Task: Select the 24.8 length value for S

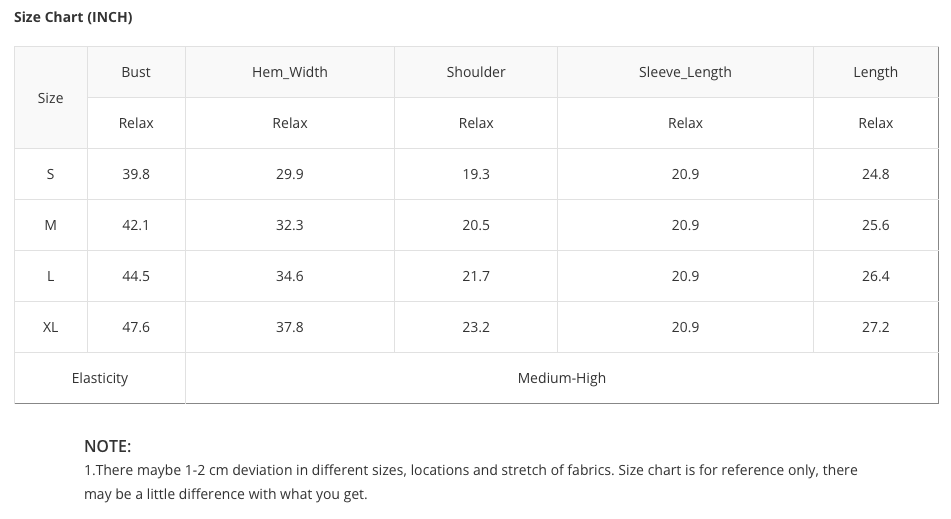Action: [875, 174]
